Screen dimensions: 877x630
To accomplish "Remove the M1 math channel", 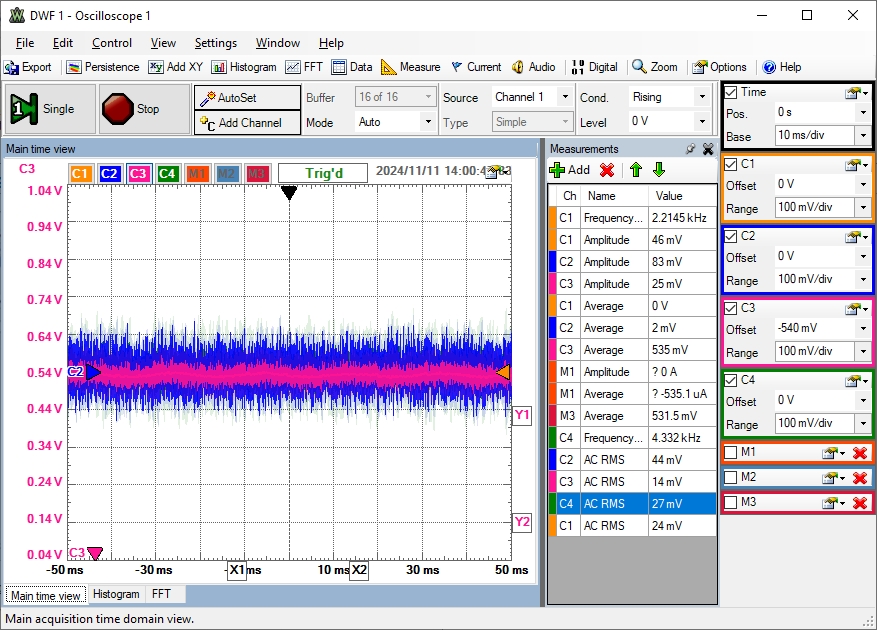I will [859, 454].
